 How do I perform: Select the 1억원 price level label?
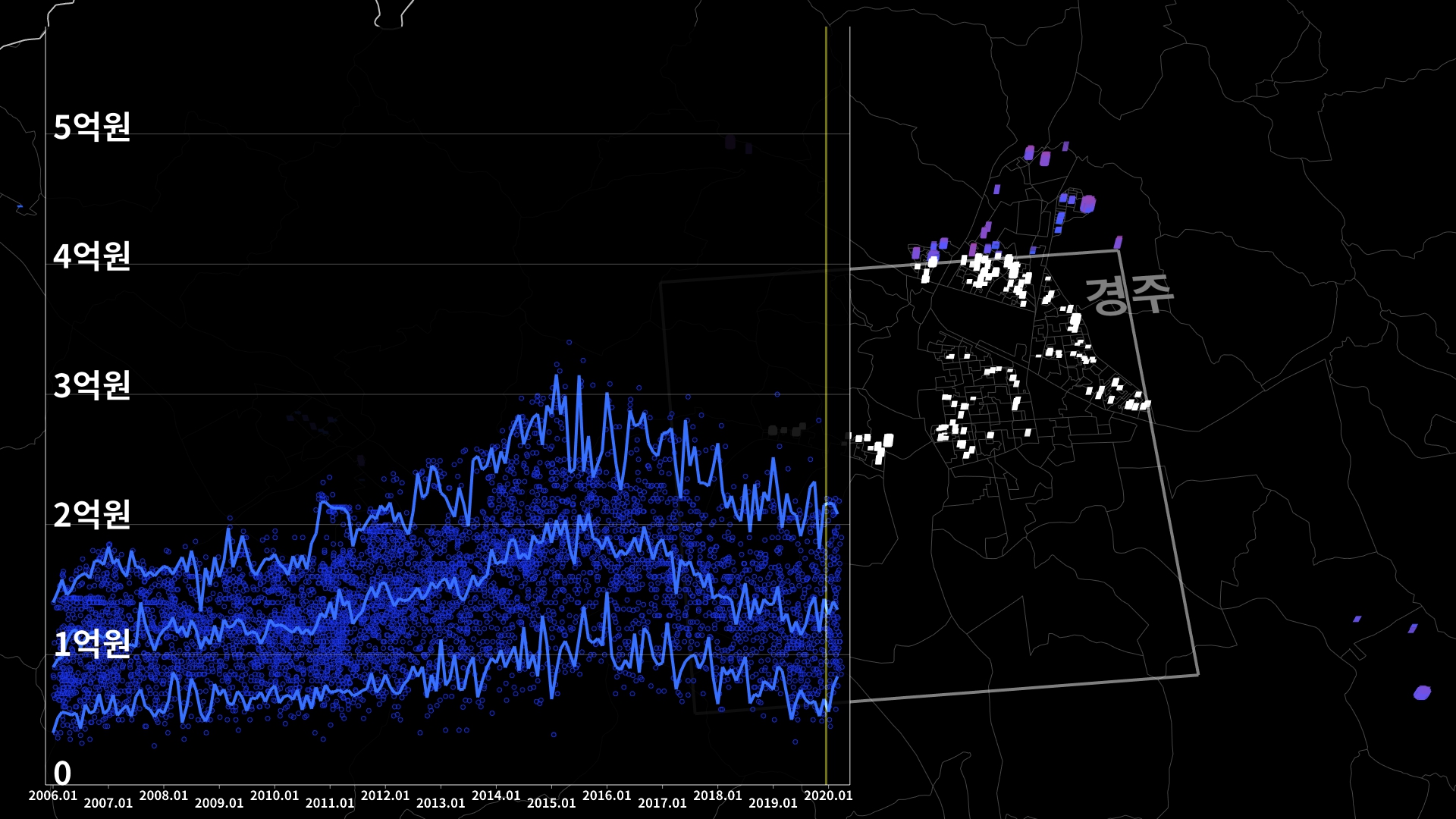(92, 644)
